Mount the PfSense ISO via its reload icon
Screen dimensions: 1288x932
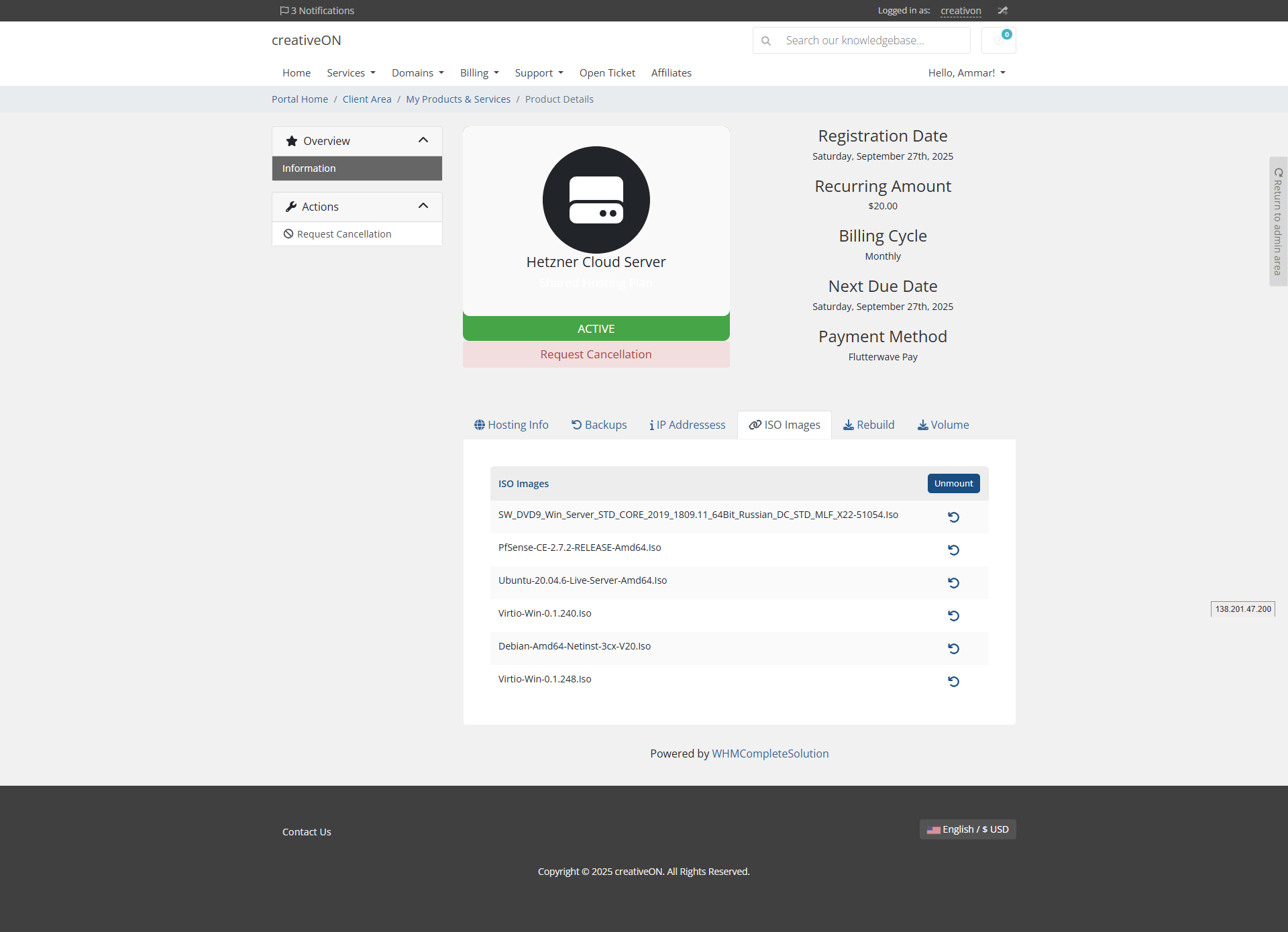coord(953,550)
